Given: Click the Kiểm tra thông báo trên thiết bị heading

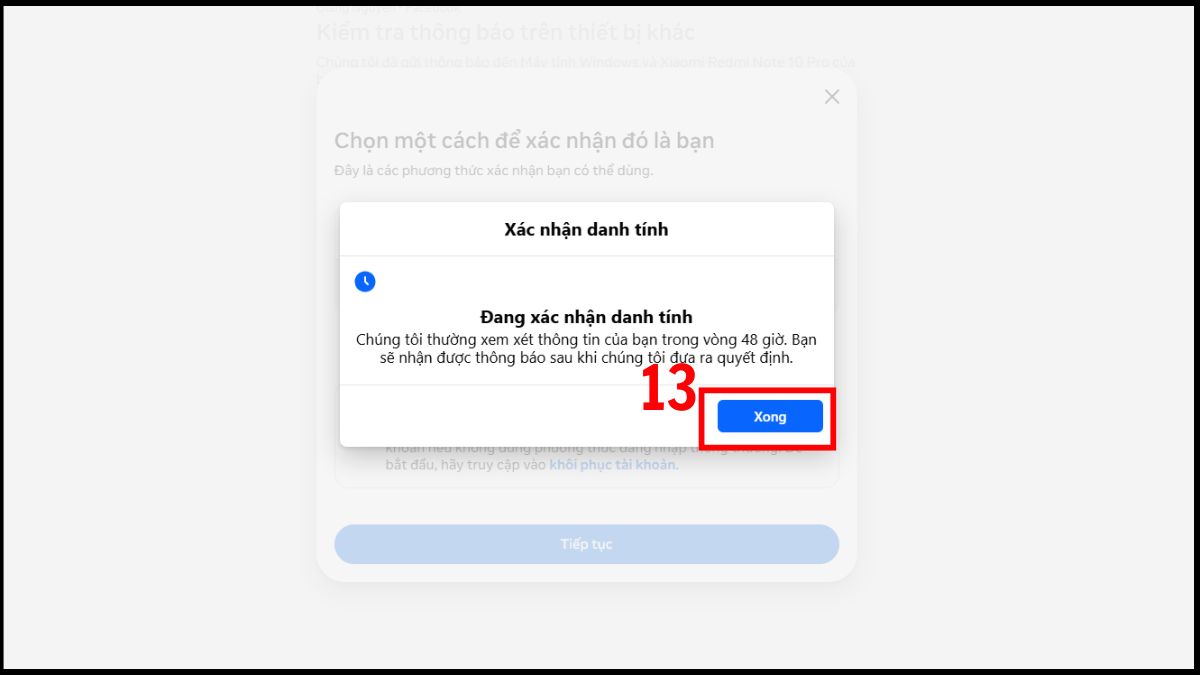Looking at the screenshot, I should pos(505,32).
